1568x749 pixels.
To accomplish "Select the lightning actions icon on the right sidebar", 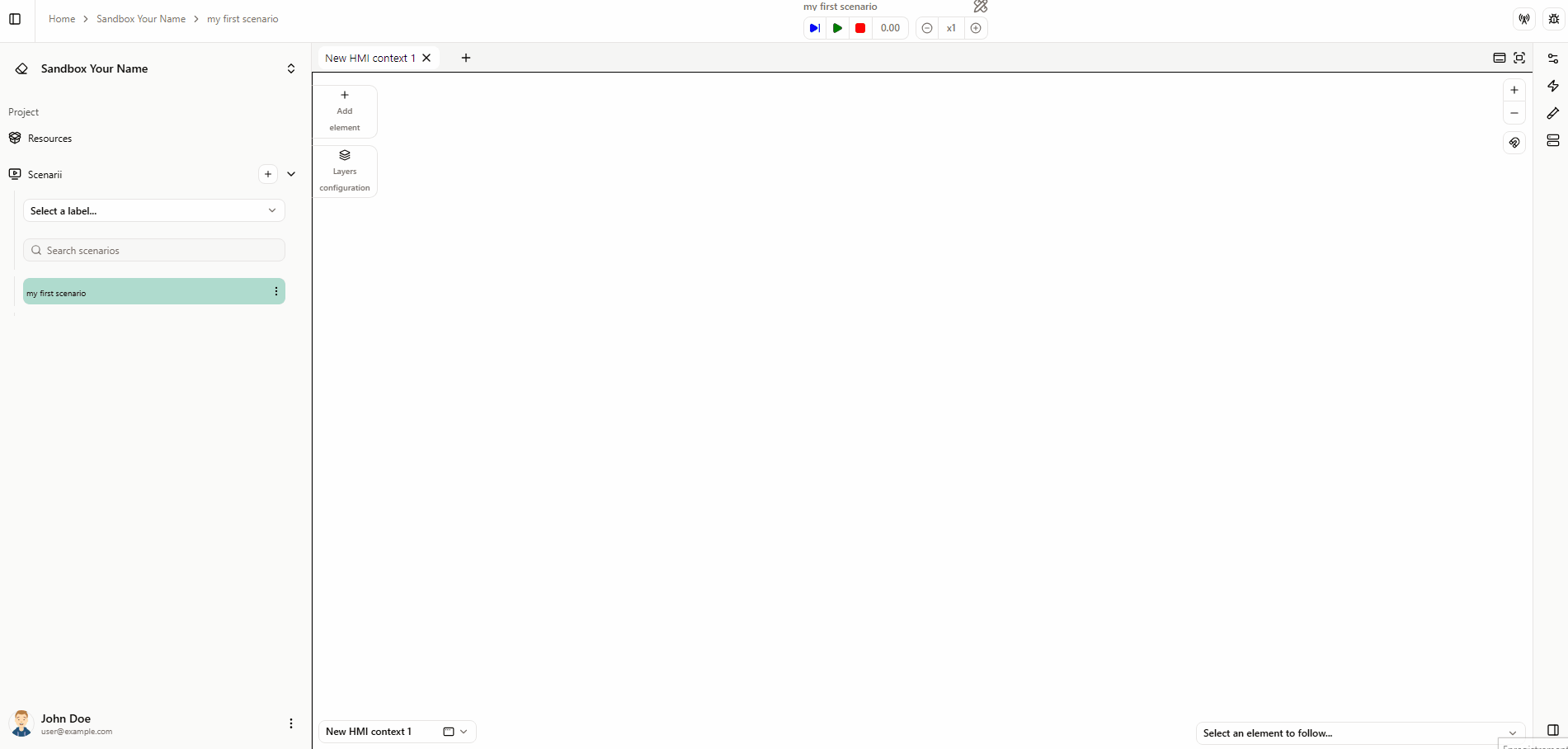I will (x=1554, y=86).
